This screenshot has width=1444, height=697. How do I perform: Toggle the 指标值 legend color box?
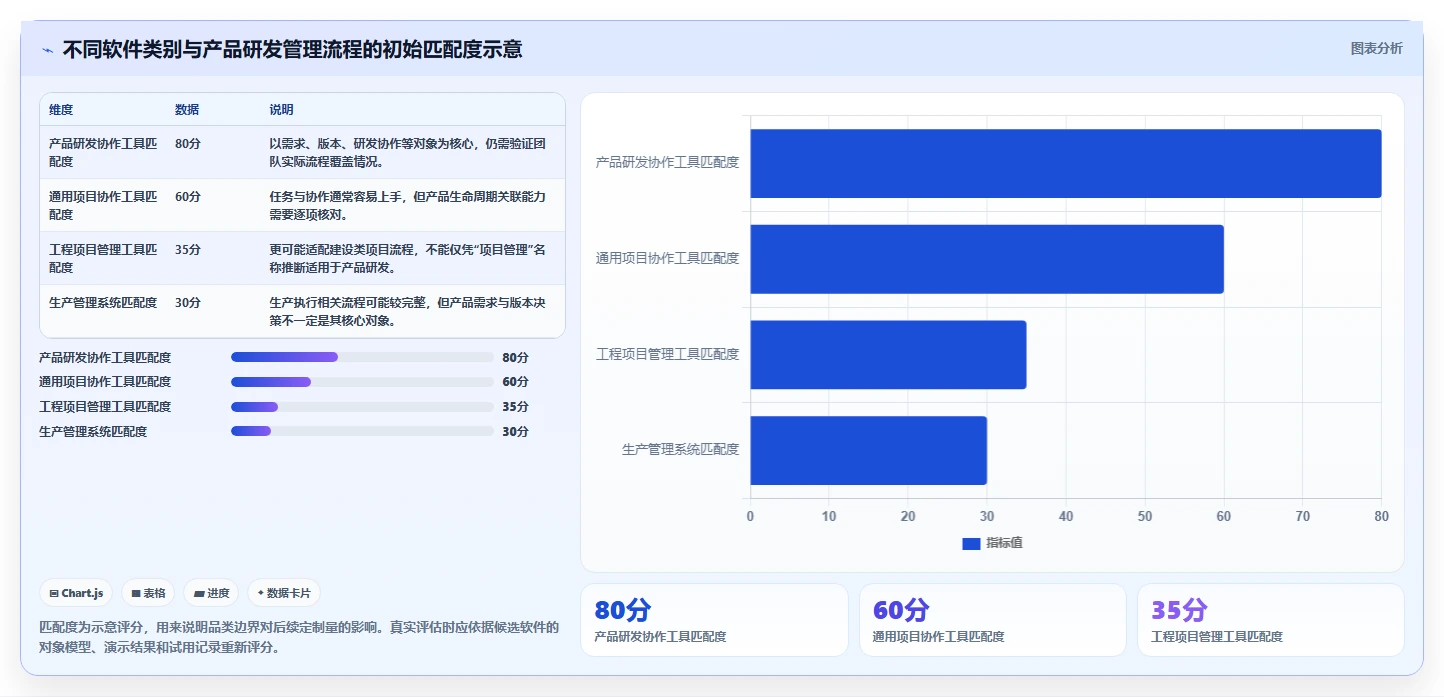tap(971, 543)
